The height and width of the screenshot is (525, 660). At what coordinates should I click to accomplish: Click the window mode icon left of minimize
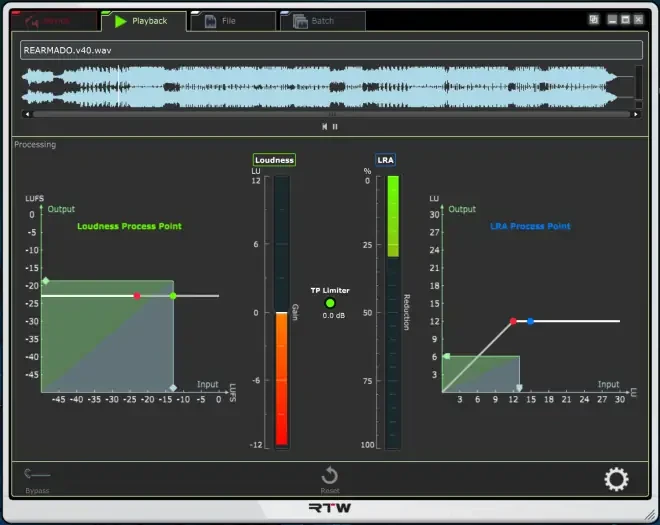(593, 19)
